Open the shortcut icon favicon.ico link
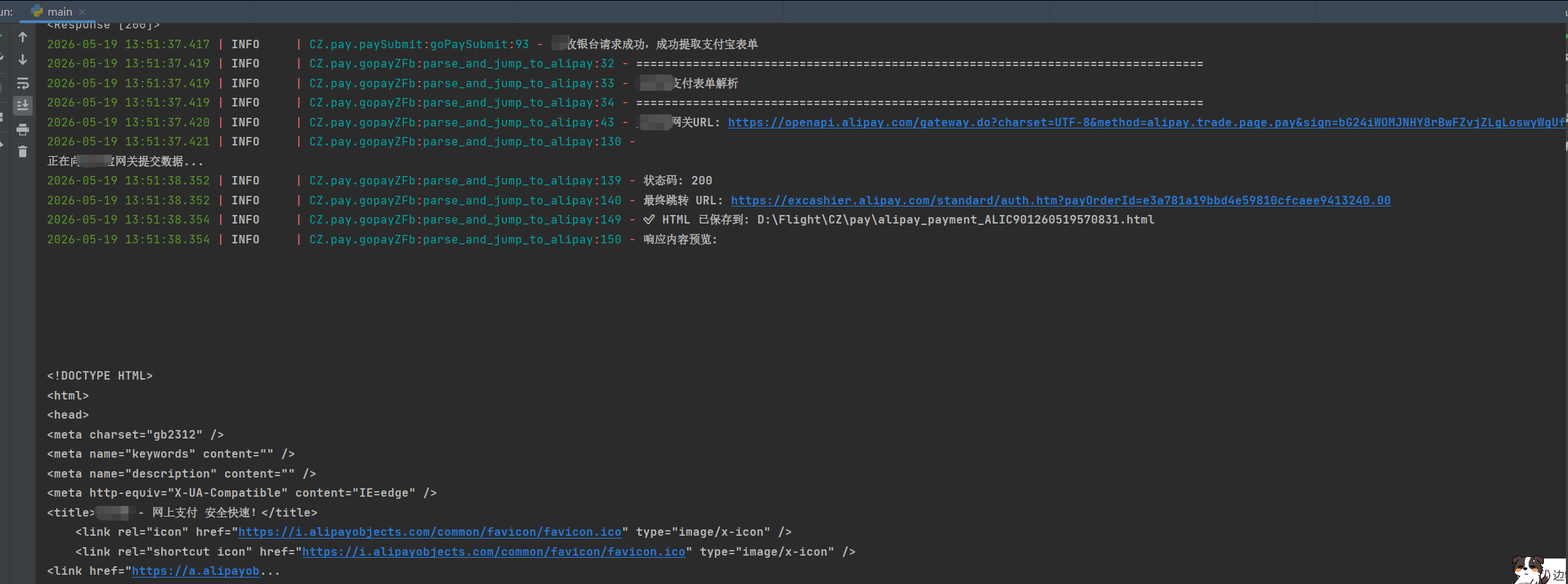The width and height of the screenshot is (1568, 584). coord(493,551)
